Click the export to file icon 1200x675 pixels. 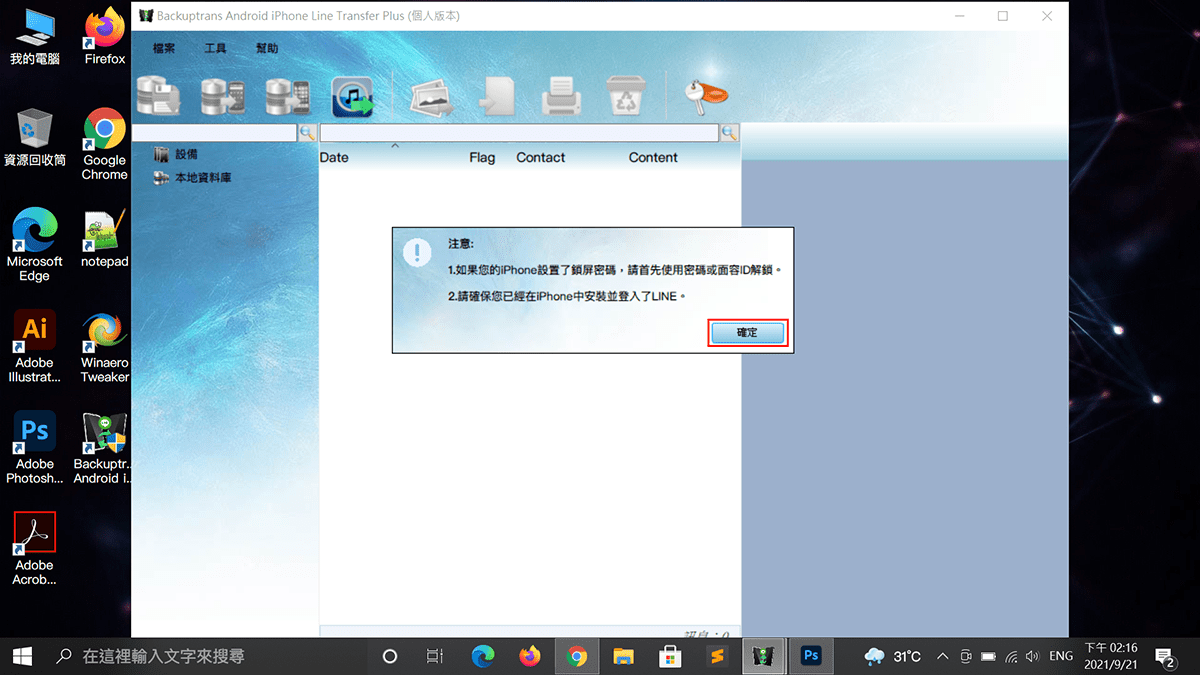point(497,97)
